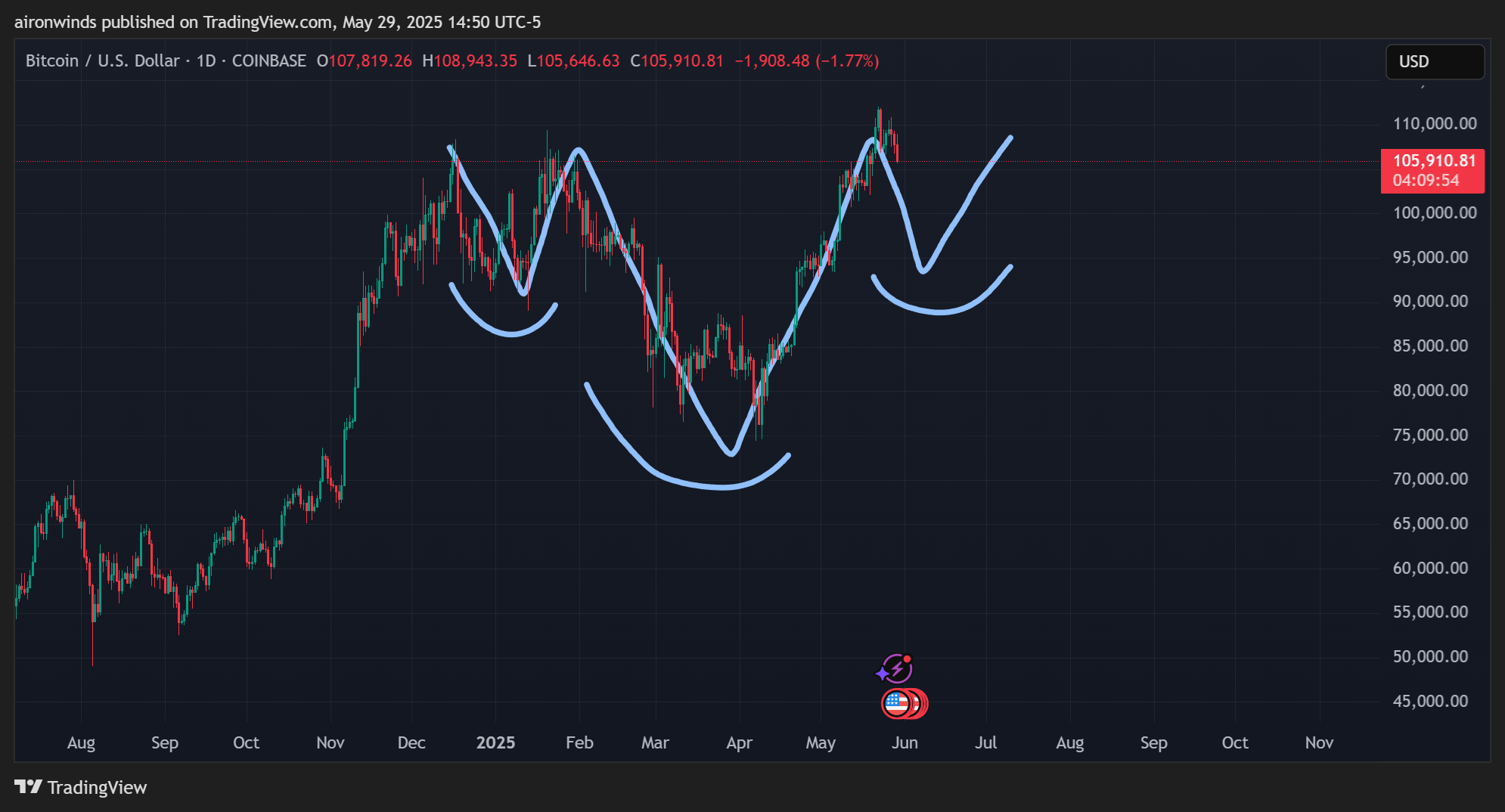Click the 45,000.00 price axis label
Viewport: 1505px width, 812px height.
(x=1430, y=701)
